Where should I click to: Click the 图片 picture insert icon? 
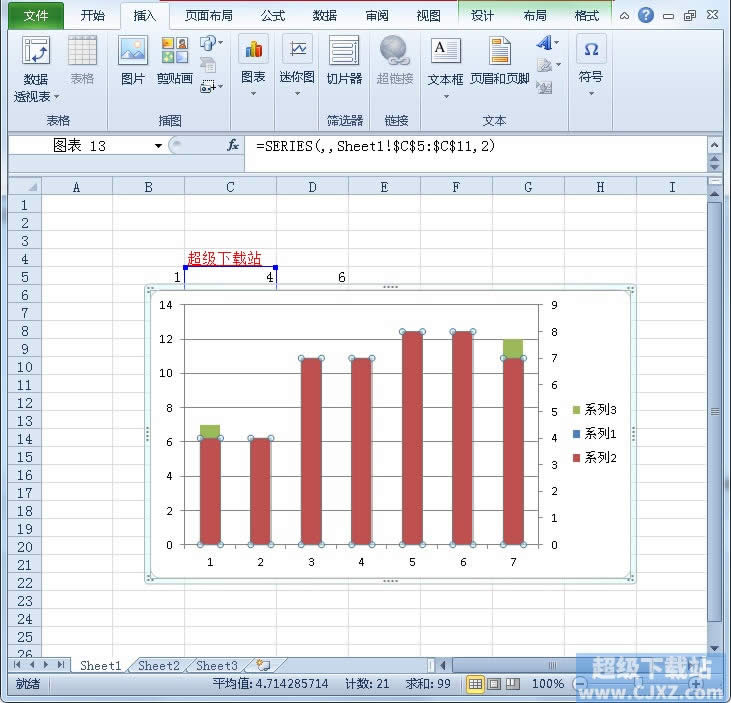coord(132,61)
